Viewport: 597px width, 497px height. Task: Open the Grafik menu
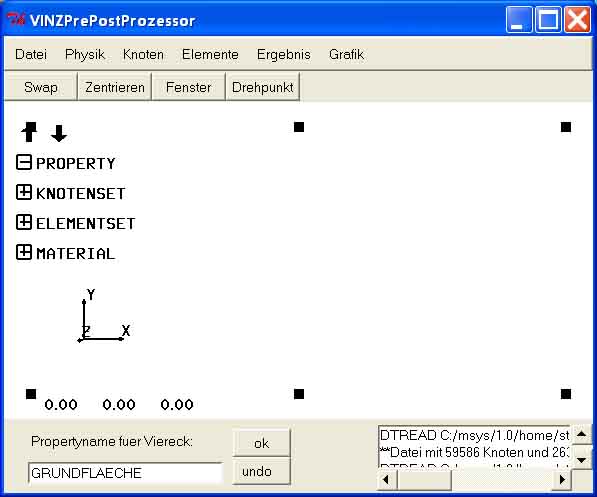point(346,54)
